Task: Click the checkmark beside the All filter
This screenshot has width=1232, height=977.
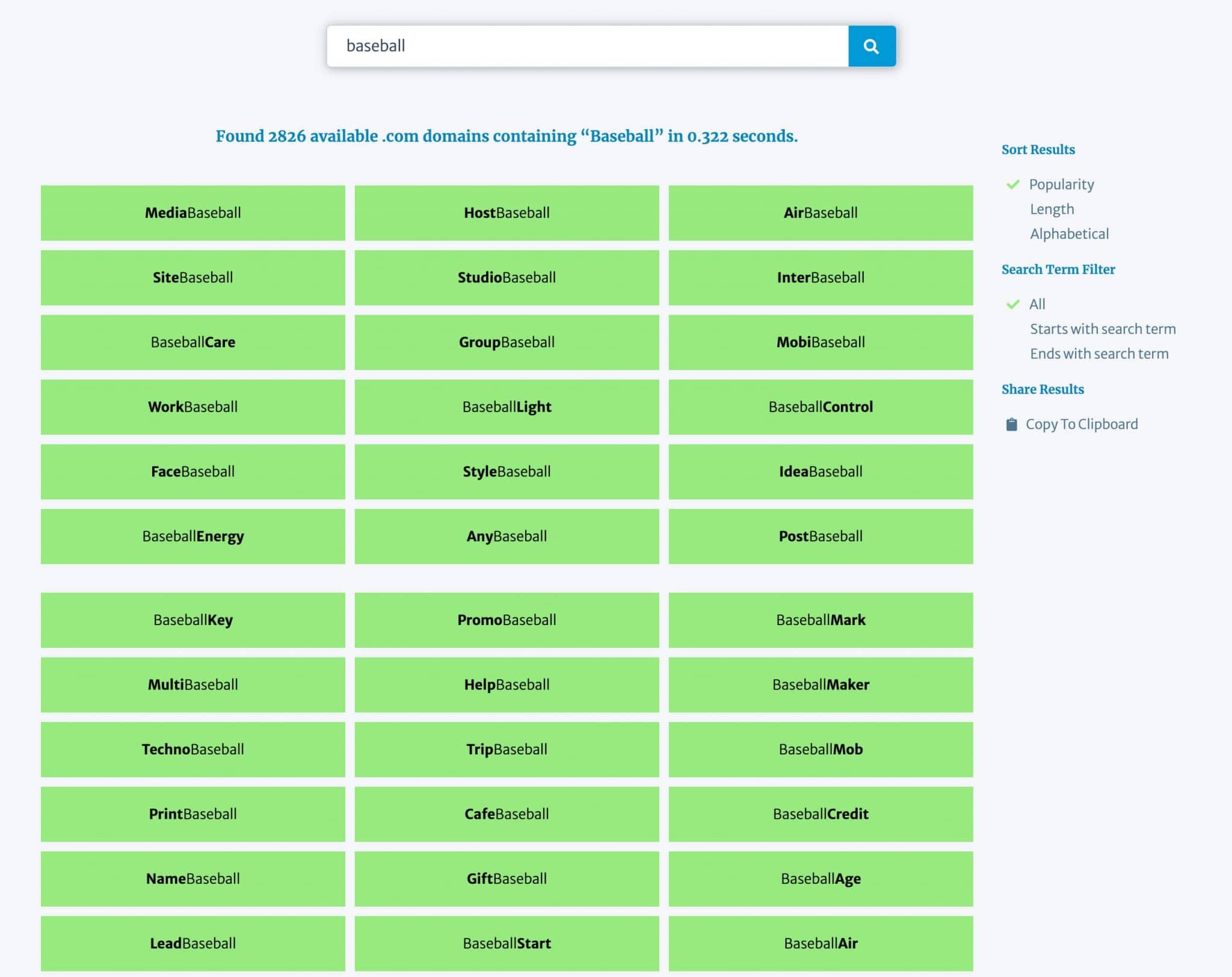Action: pos(1014,304)
